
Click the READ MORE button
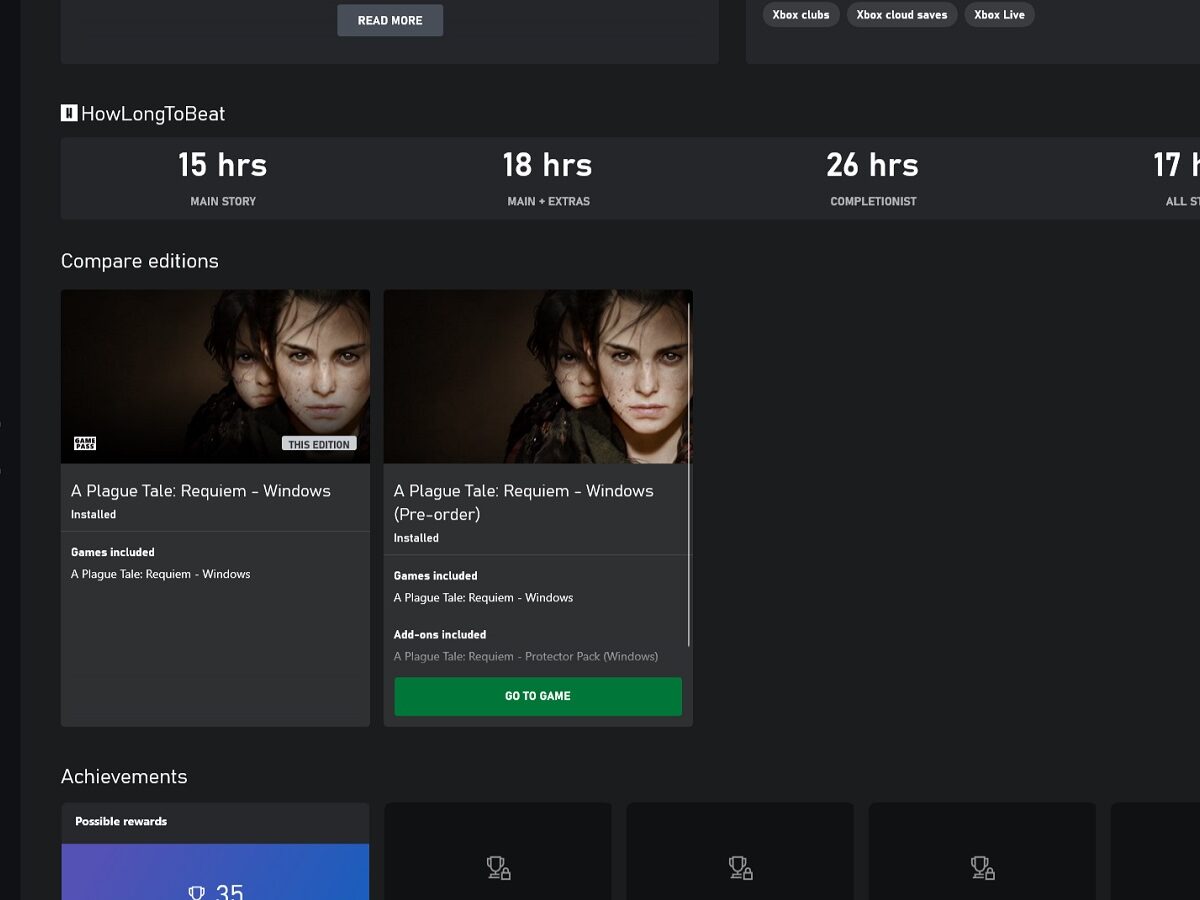pos(390,19)
